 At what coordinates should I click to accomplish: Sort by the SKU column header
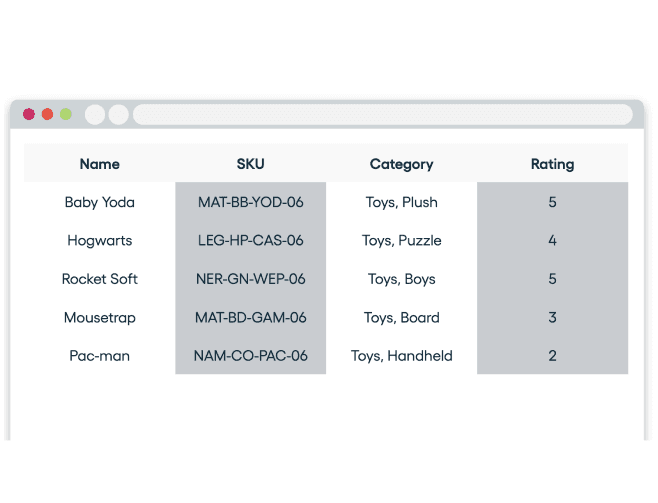pyautogui.click(x=251, y=164)
